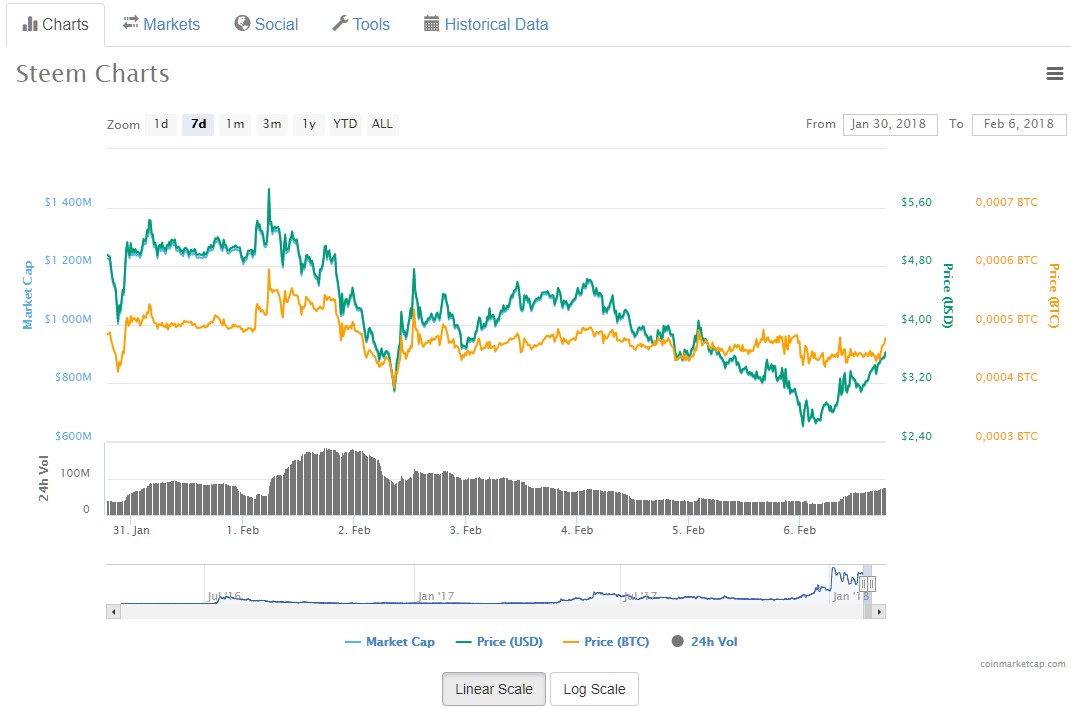Click the bar chart icon on Charts tab
This screenshot has width=1071, height=709.
click(30, 25)
